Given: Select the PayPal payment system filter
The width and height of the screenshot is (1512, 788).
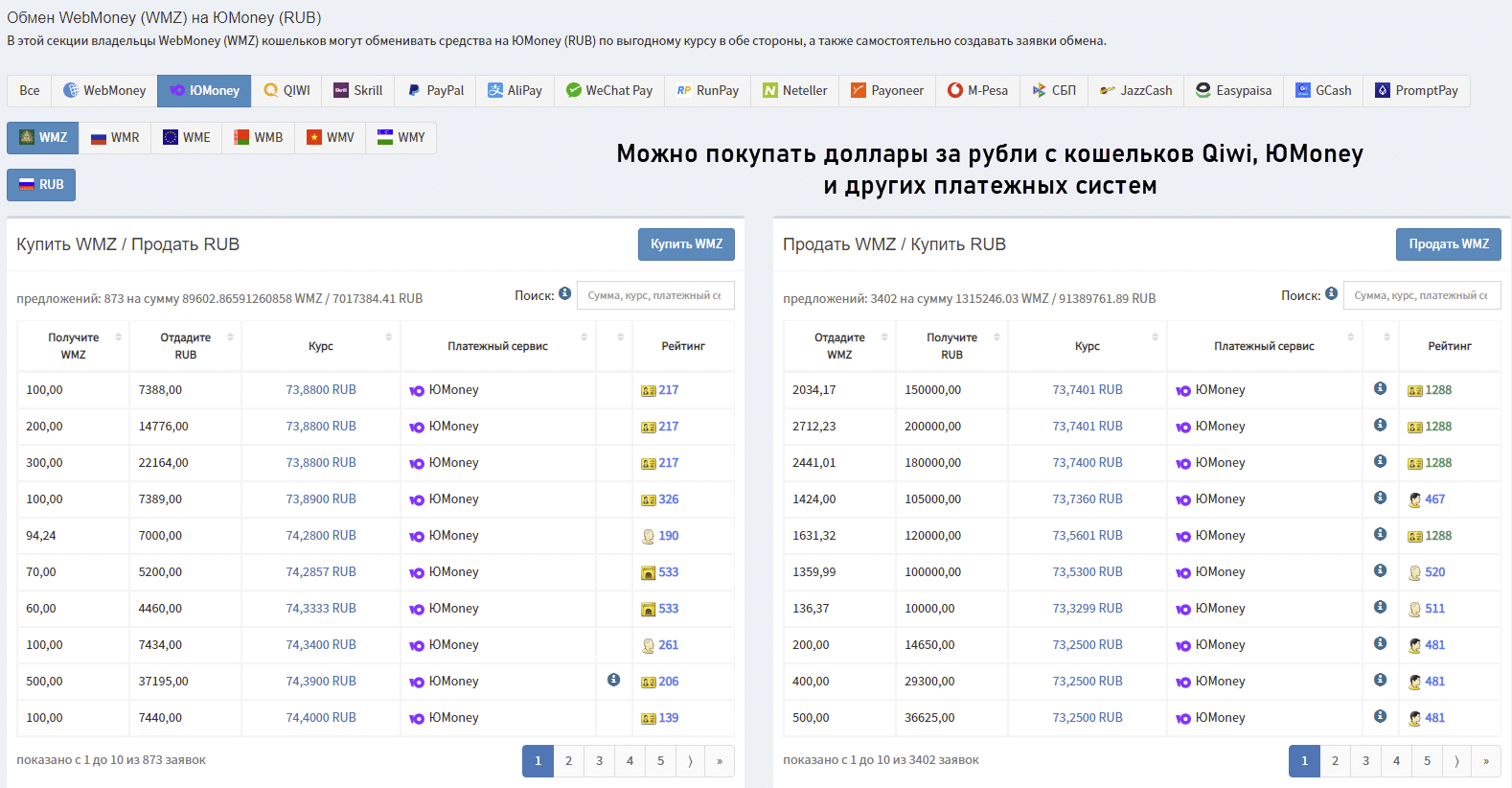Looking at the screenshot, I should 435,91.
